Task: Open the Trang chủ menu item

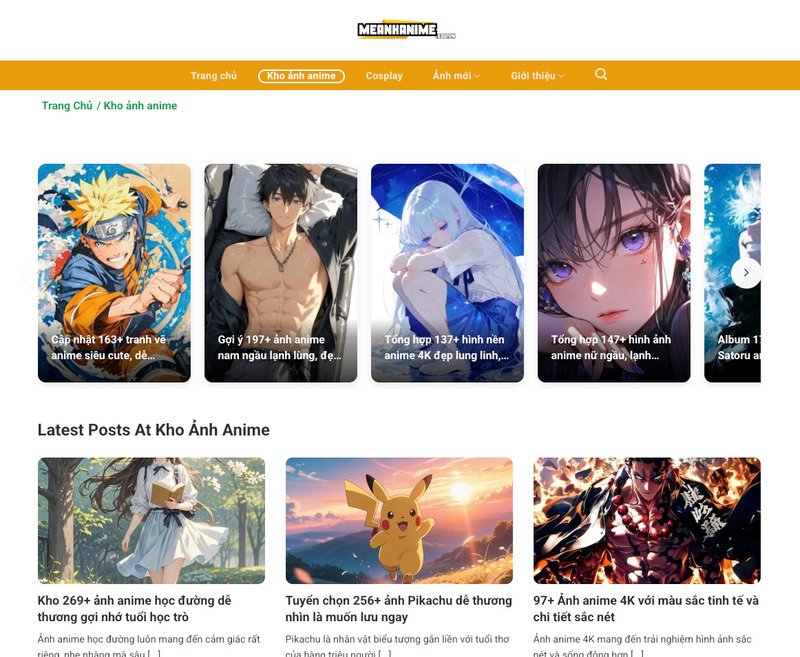Action: tap(214, 74)
